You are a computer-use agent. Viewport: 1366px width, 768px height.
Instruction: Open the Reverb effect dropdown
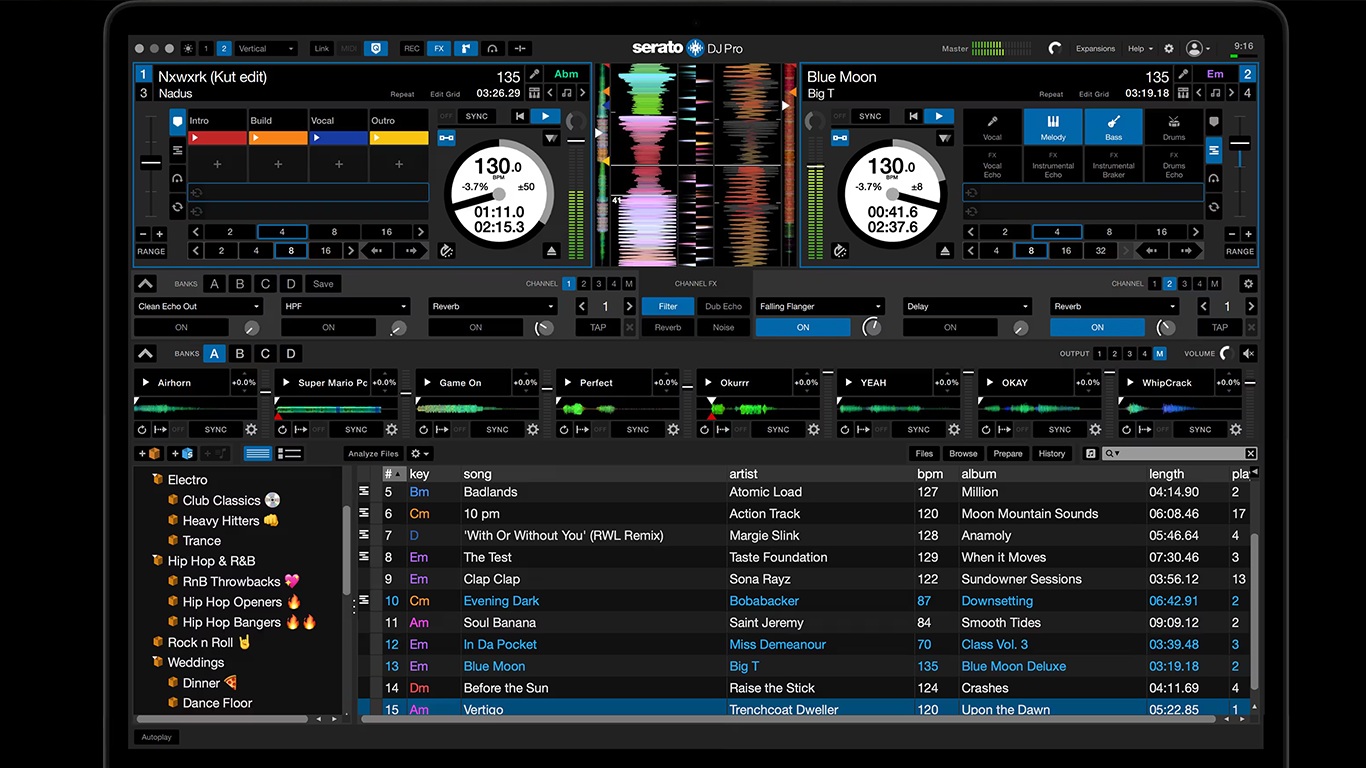coord(492,306)
